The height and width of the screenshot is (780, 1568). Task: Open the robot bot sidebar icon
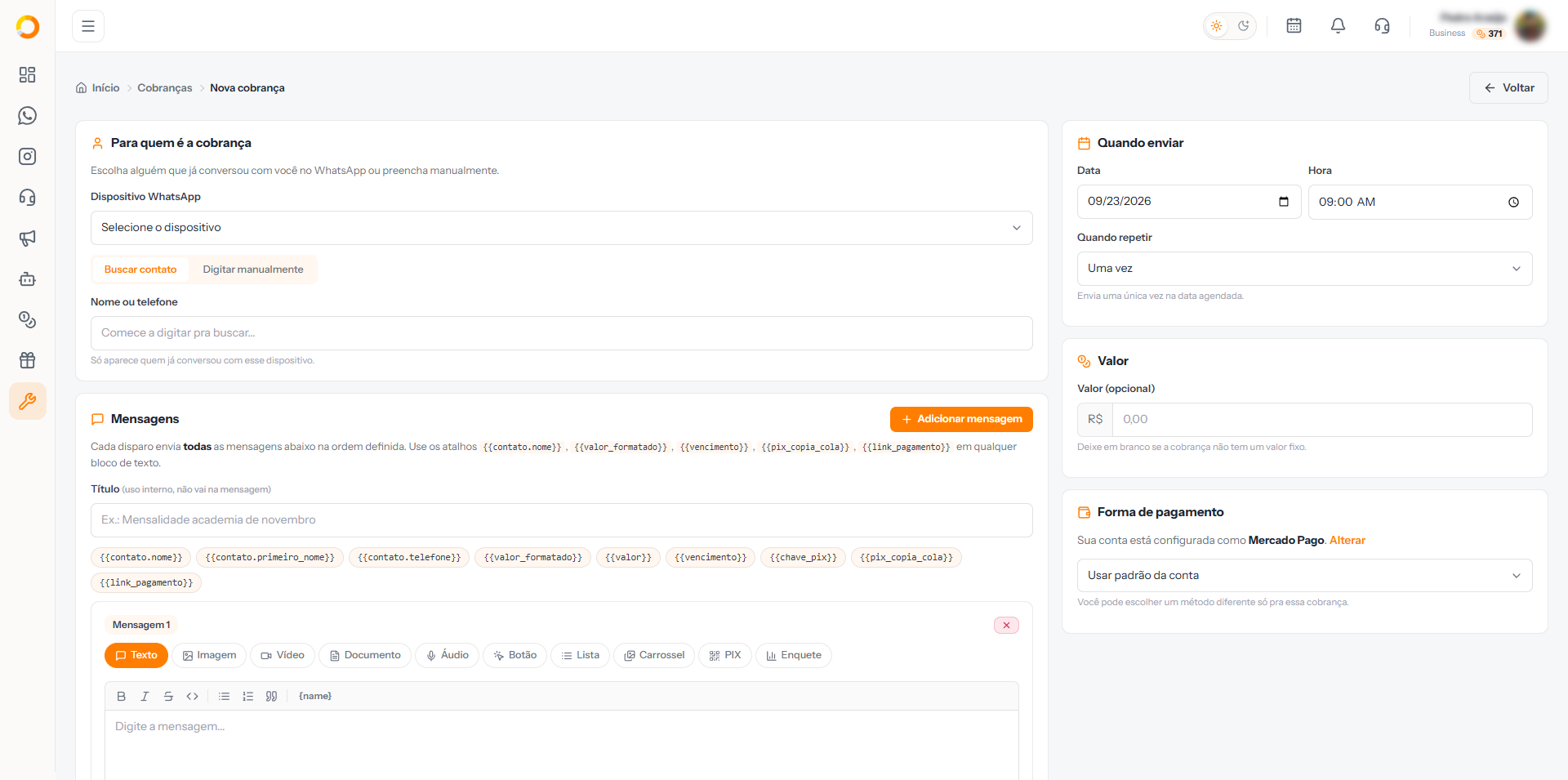coord(28,279)
